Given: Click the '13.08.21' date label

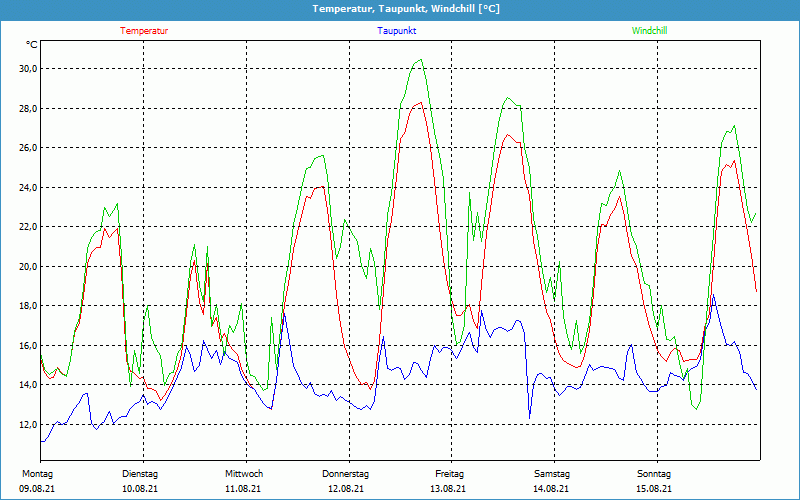Looking at the screenshot, I should [x=448, y=489].
